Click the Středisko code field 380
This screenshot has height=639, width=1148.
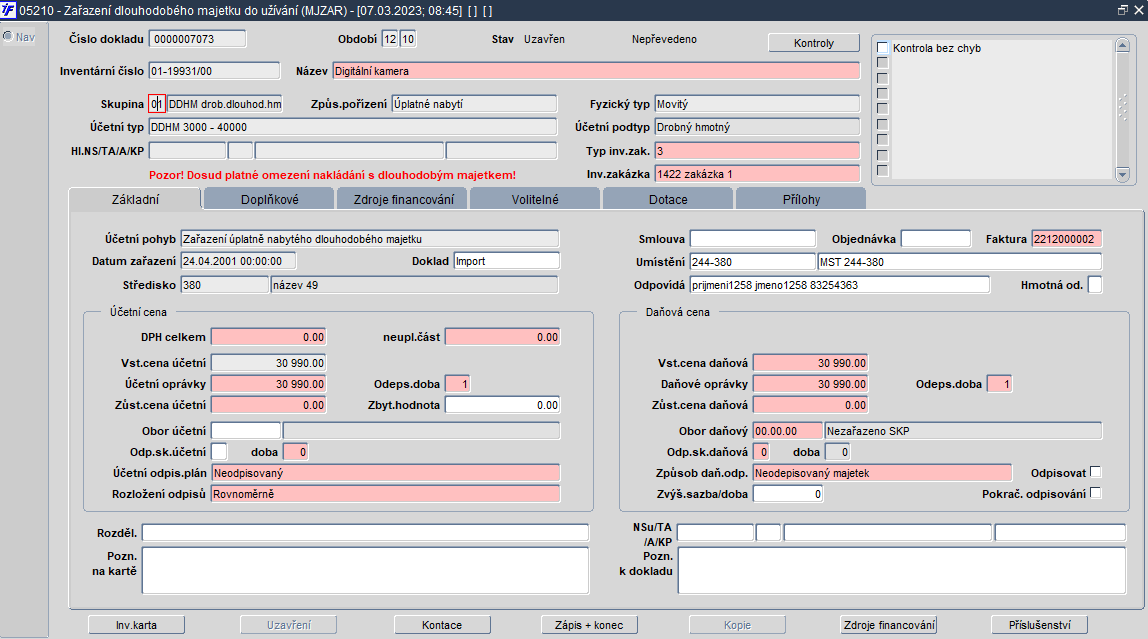pos(225,285)
